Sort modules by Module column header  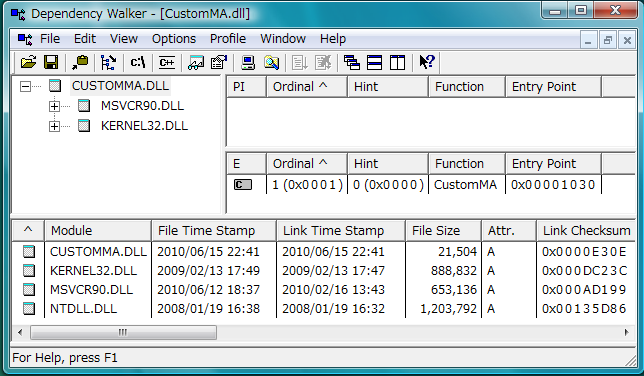coord(98,231)
